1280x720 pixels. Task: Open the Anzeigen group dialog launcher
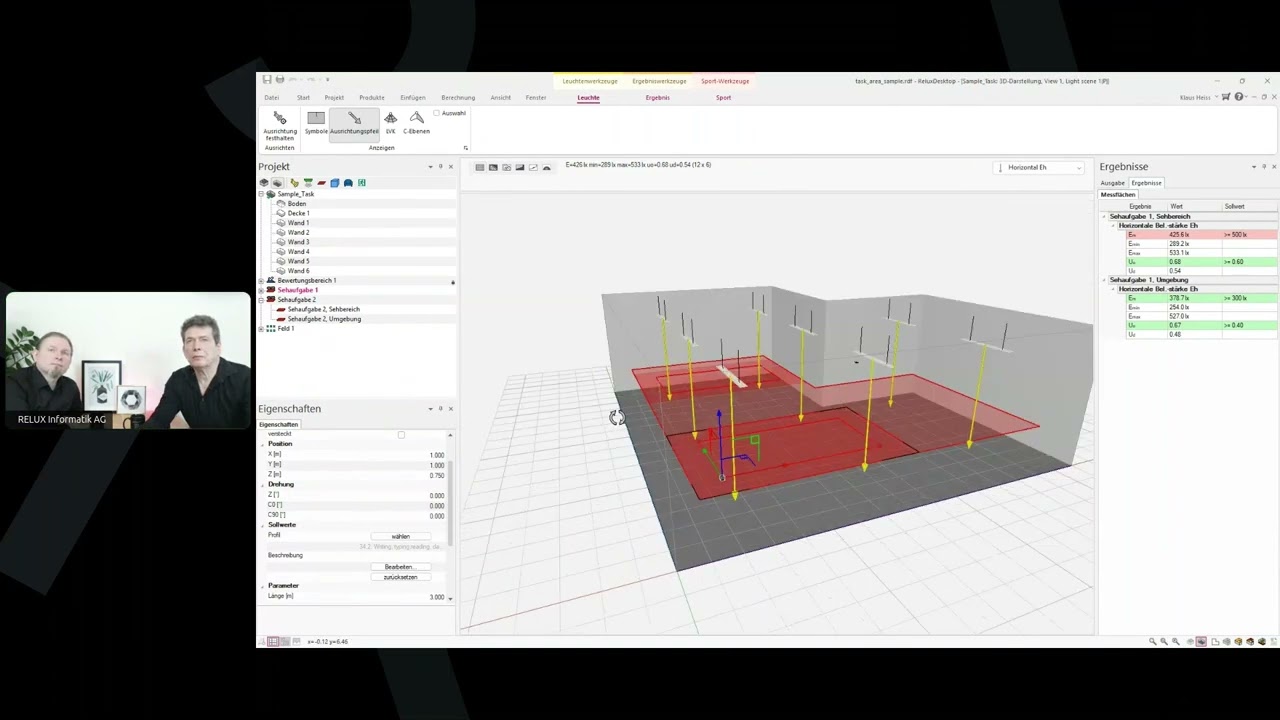[x=465, y=148]
